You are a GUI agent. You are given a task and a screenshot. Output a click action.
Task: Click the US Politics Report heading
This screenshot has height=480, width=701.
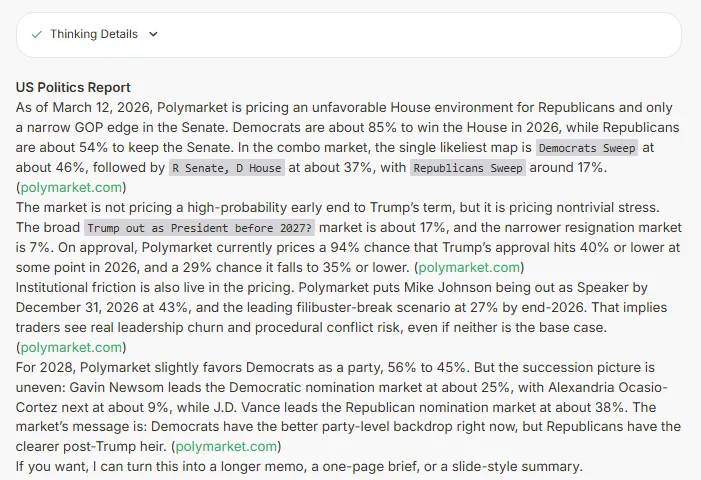[73, 88]
